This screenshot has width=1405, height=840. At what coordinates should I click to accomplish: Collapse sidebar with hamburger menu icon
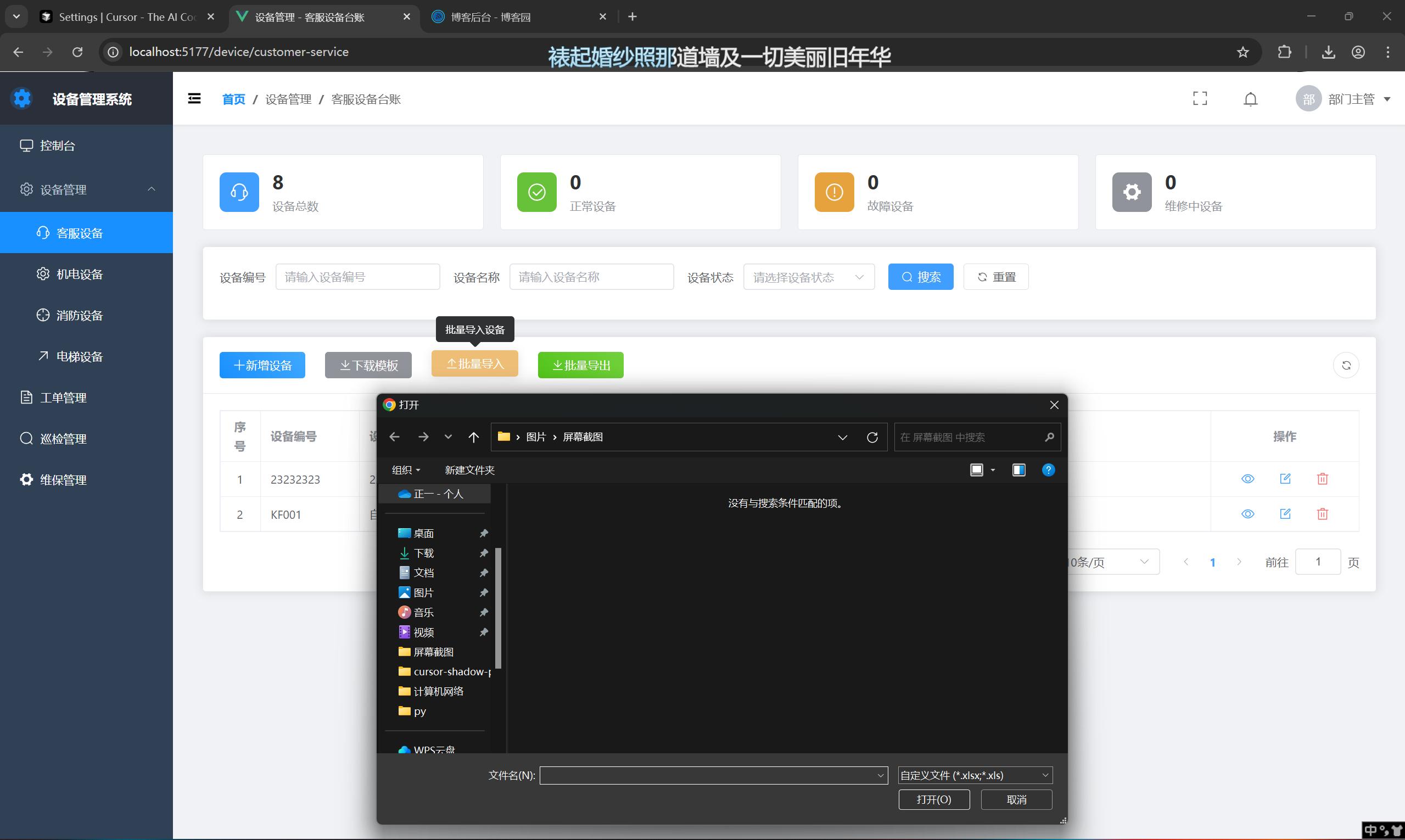(194, 99)
